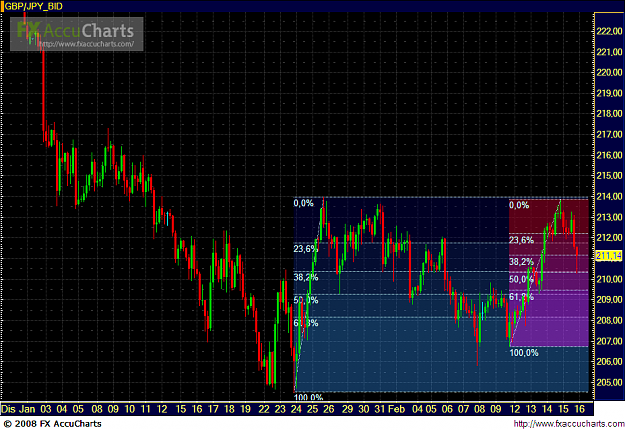Pick date 06 on the time axis
This screenshot has height=430, width=625.
point(447,409)
